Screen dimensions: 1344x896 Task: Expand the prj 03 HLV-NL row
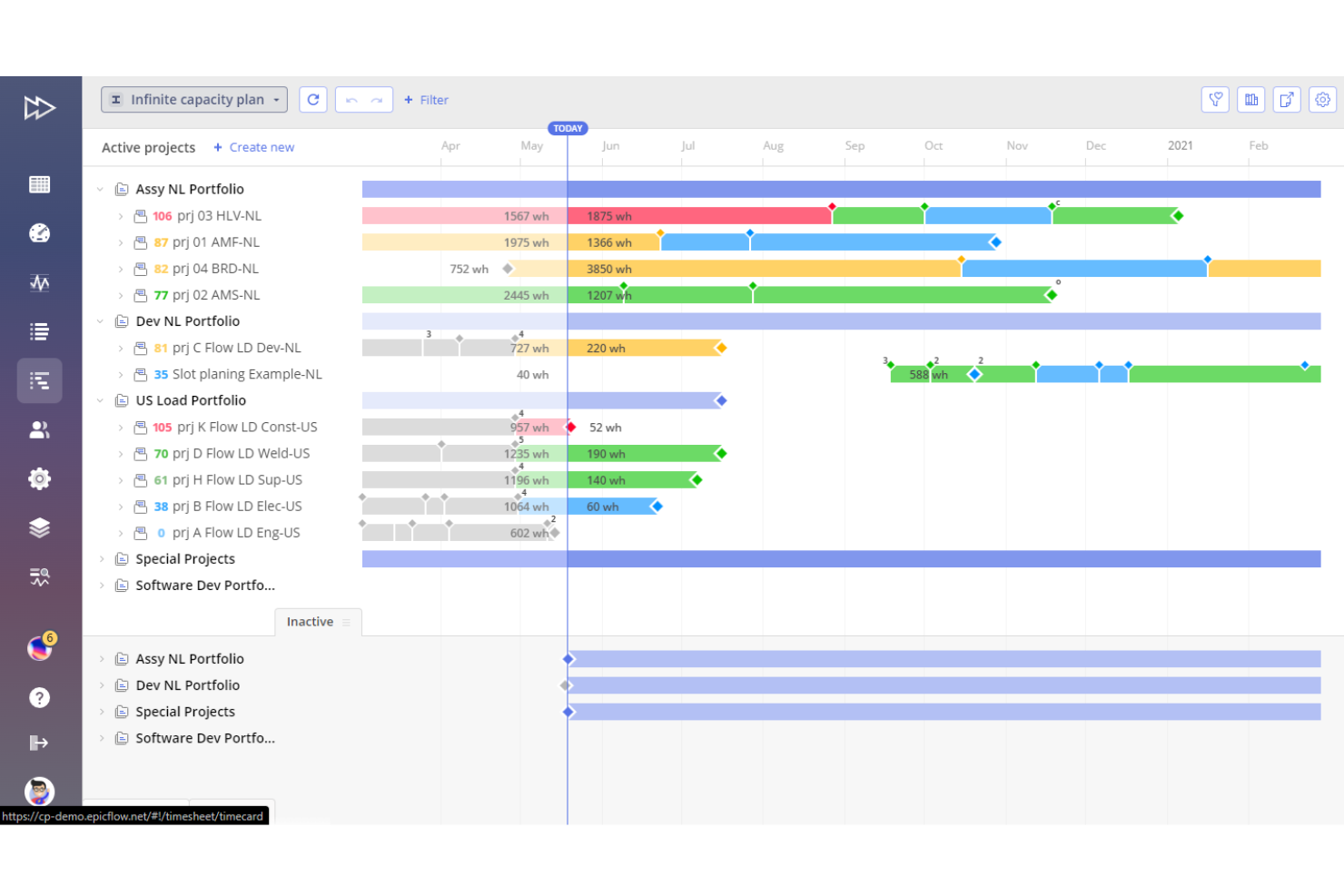[x=121, y=216]
